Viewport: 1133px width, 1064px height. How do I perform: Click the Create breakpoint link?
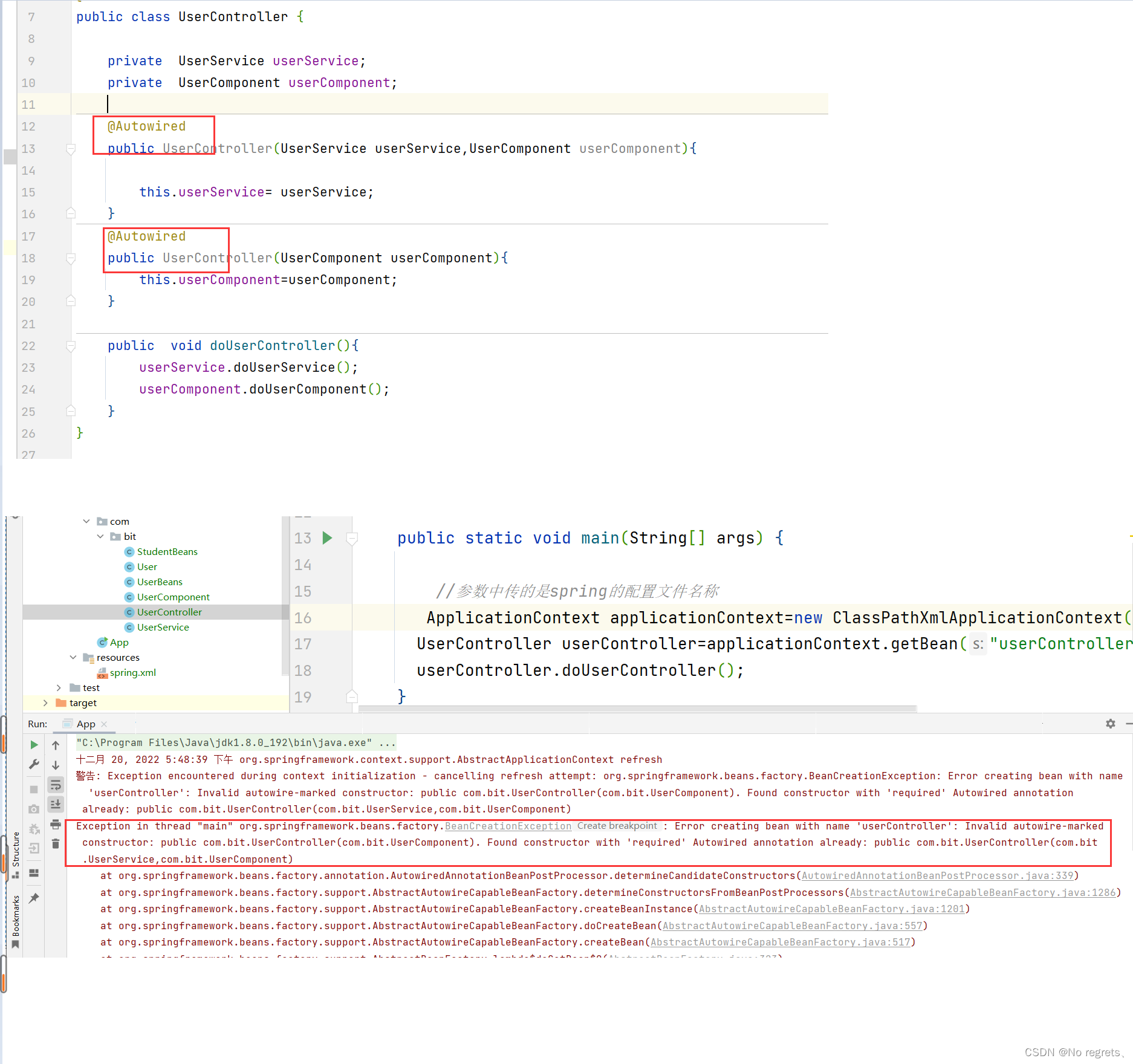tap(617, 826)
